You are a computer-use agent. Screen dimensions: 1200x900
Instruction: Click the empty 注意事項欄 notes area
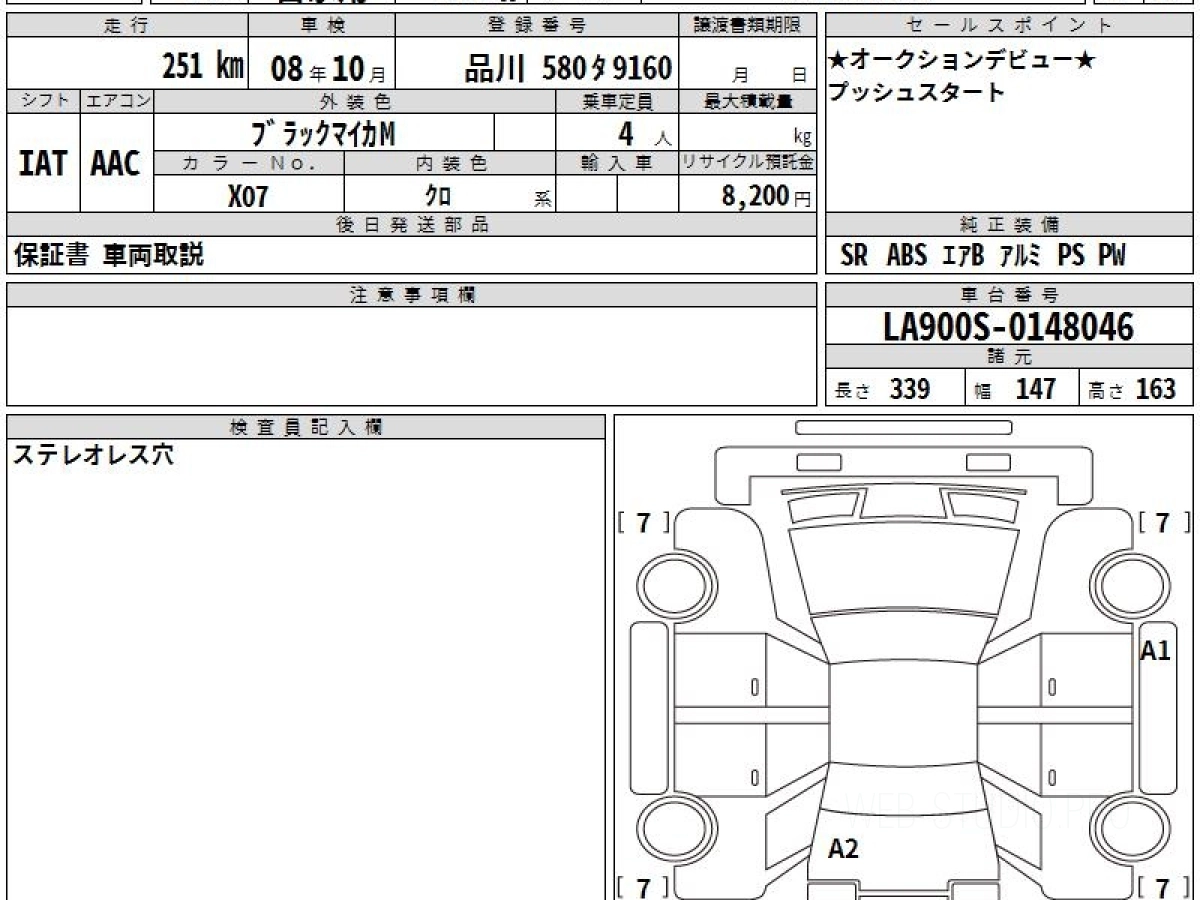click(x=412, y=356)
